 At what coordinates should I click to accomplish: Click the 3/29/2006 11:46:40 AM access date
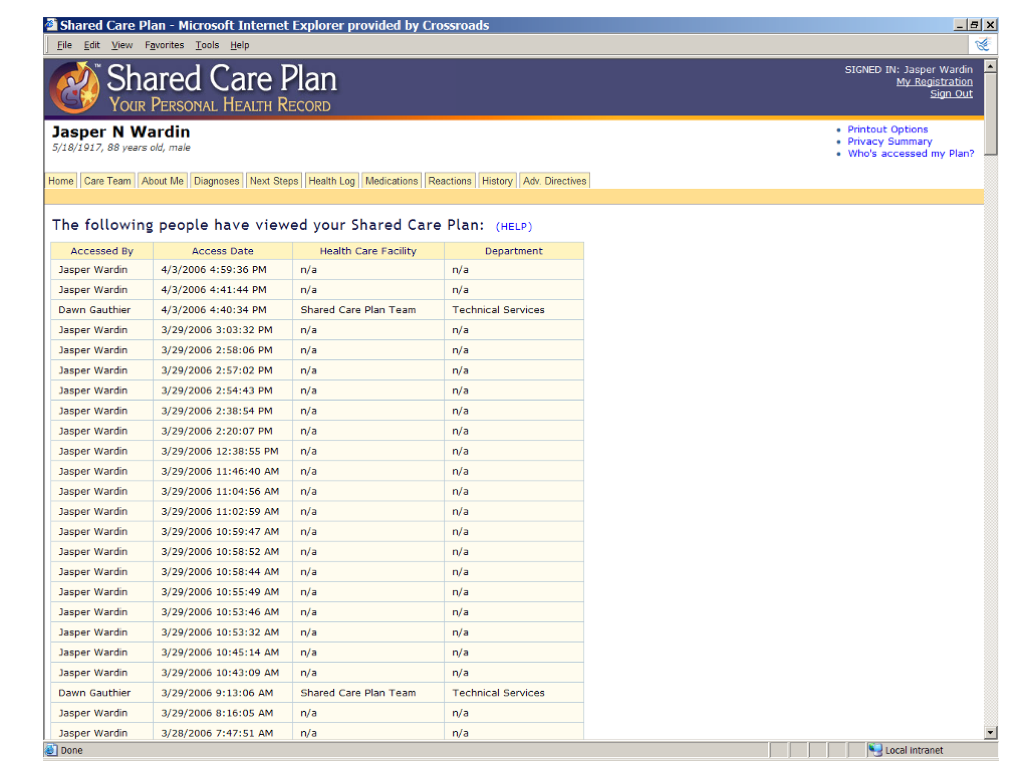[x=220, y=472]
